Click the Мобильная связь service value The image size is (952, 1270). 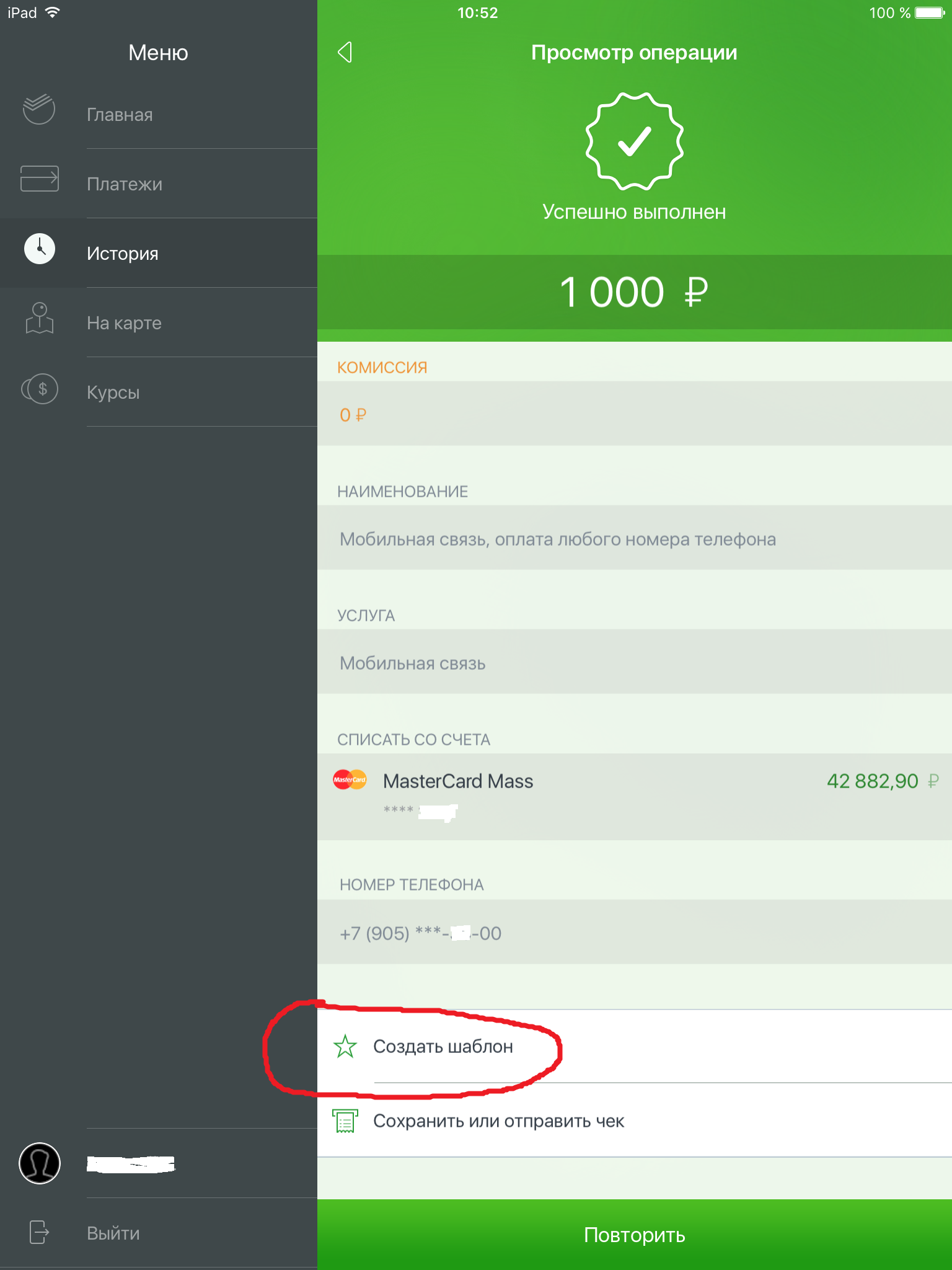tap(413, 663)
